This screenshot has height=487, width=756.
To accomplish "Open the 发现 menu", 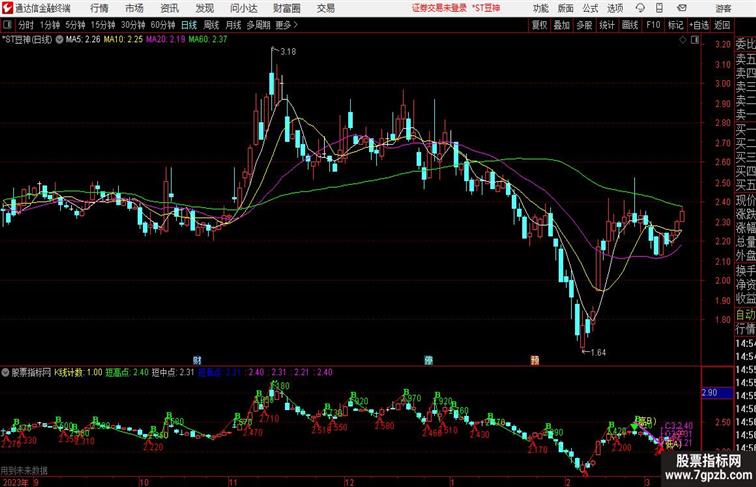I will click(x=204, y=8).
